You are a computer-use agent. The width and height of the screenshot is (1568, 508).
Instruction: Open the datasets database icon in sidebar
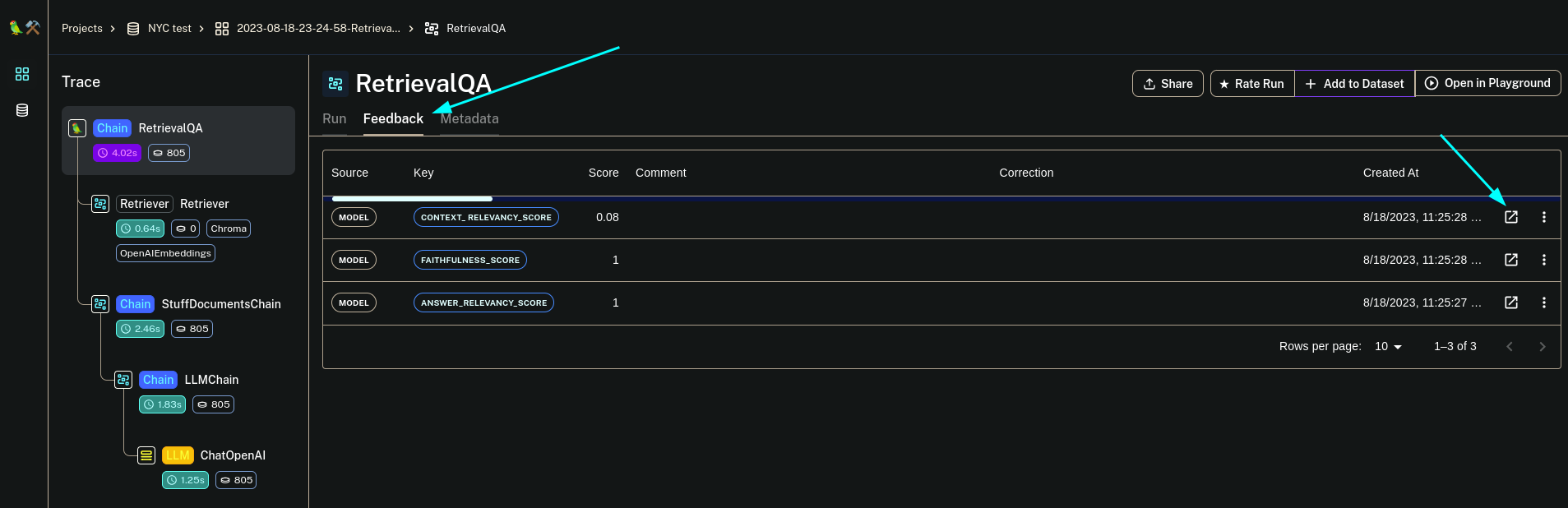pyautogui.click(x=22, y=110)
